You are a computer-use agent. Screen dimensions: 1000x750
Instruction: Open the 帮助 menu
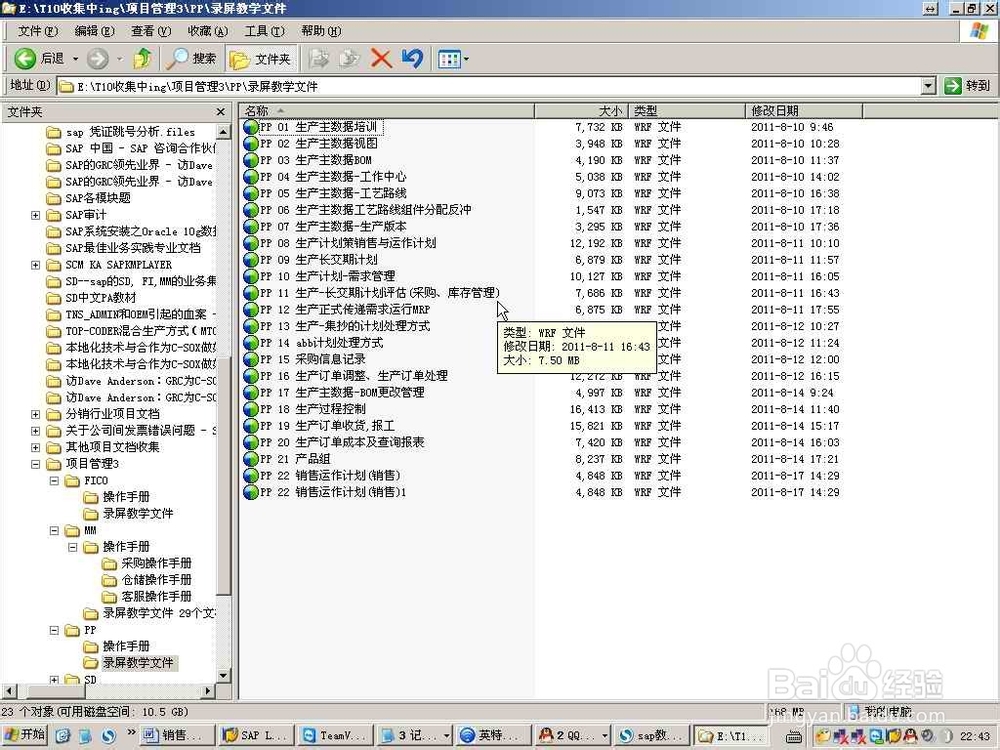point(321,31)
